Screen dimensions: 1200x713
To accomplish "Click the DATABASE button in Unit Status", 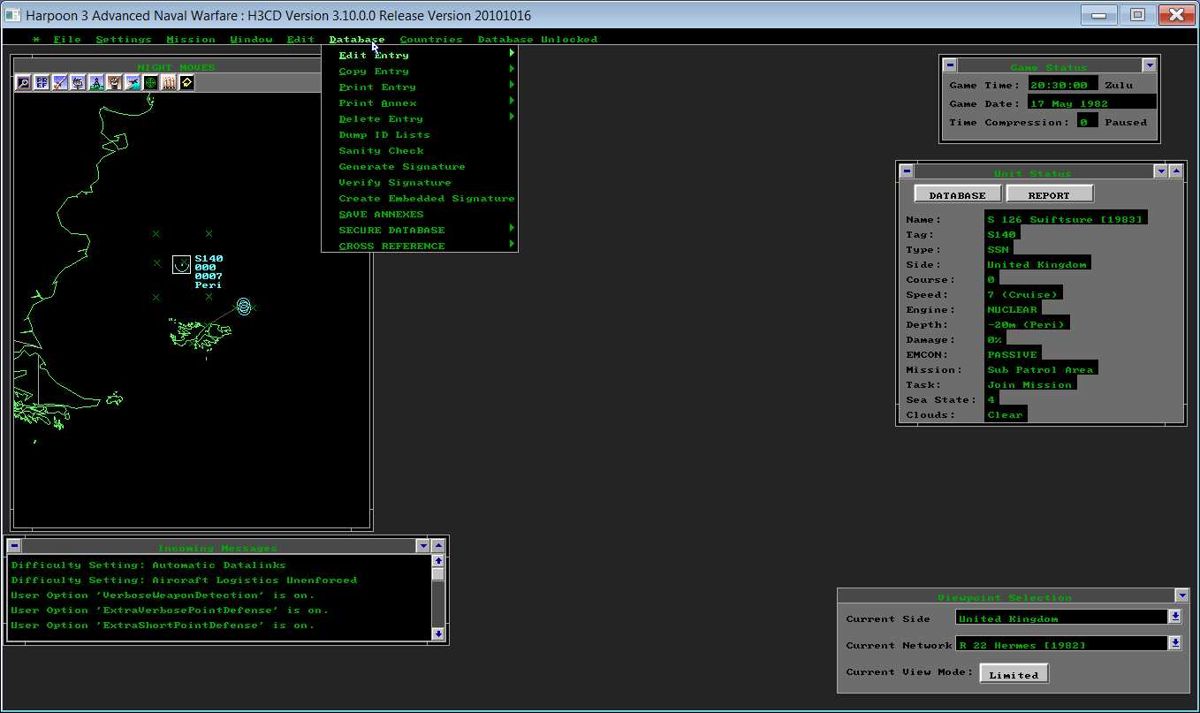I will click(958, 195).
